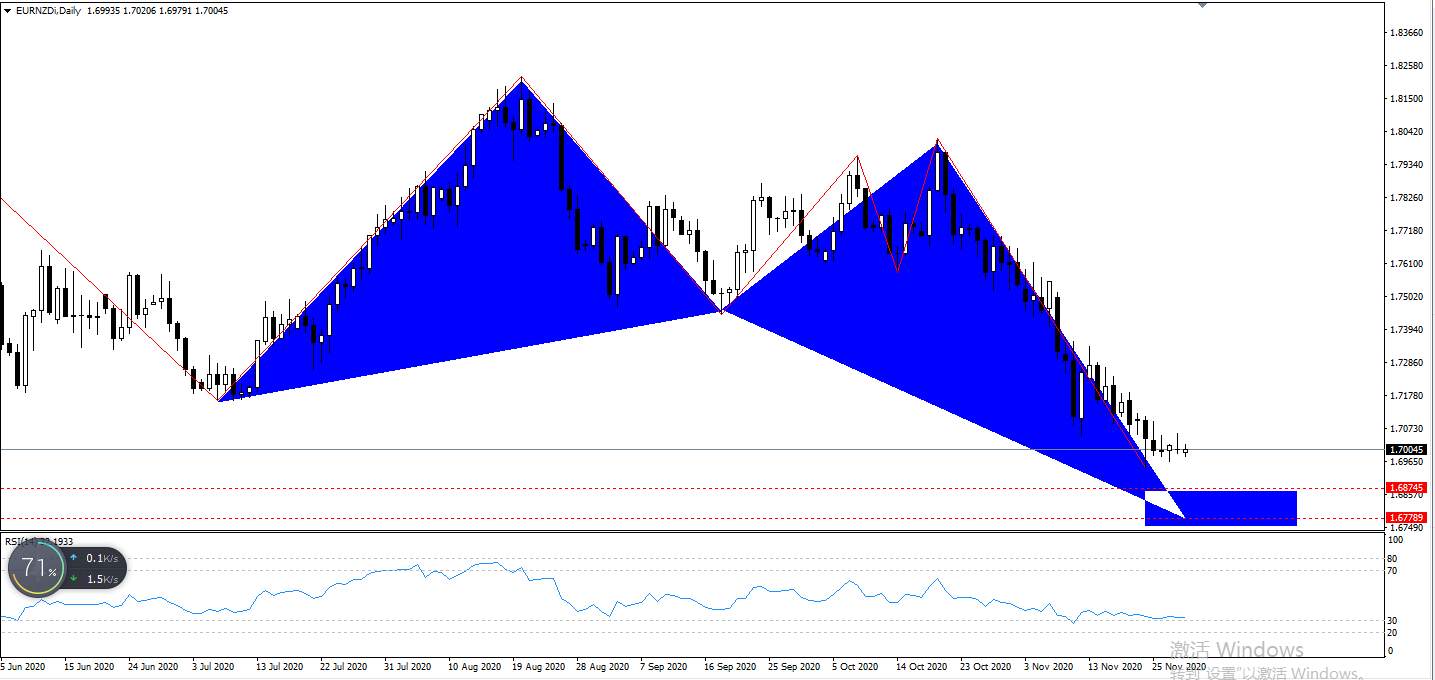
Task: Click the 23 Oct 2020 date label
Action: coord(986,666)
